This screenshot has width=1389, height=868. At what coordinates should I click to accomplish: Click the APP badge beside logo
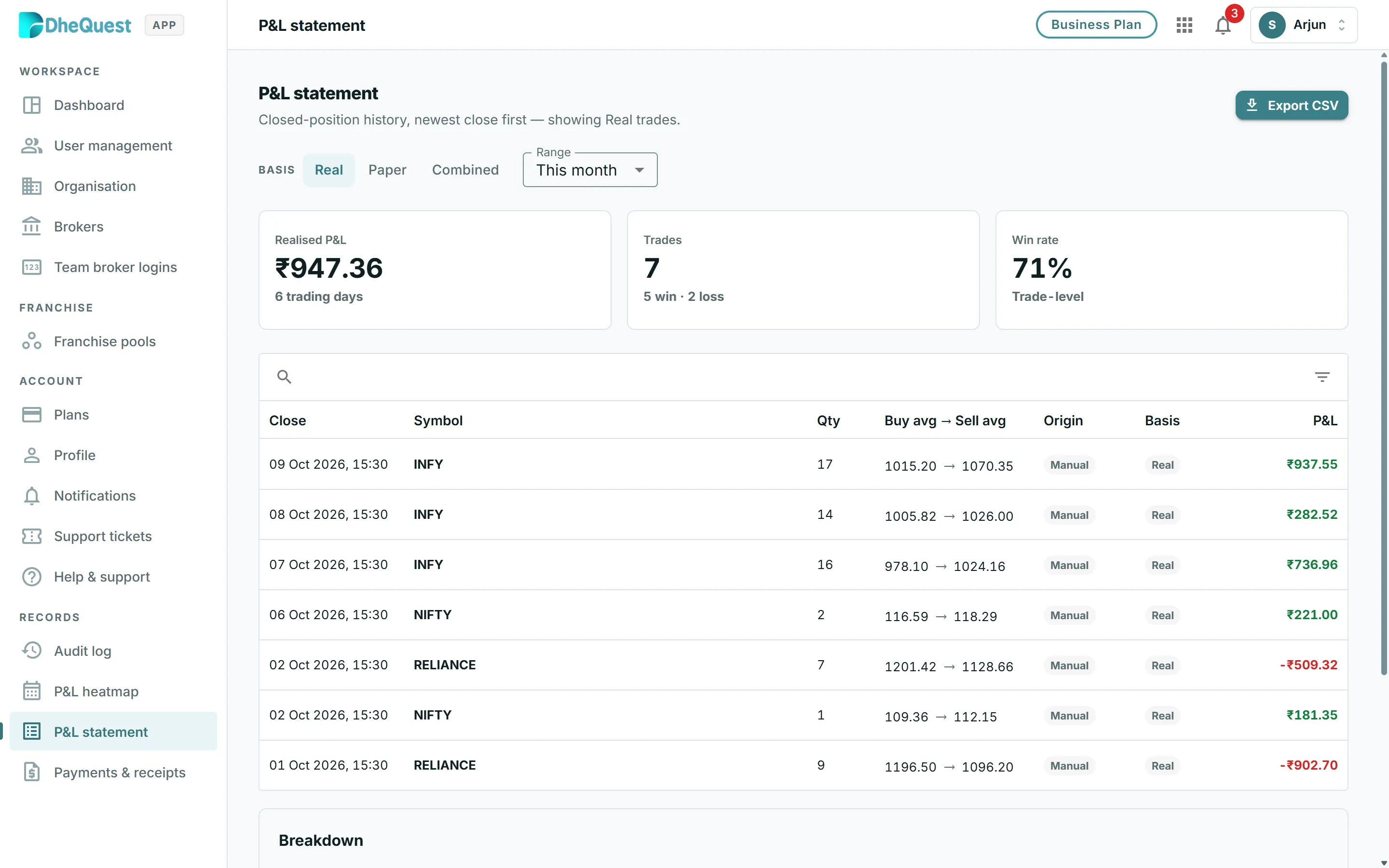click(164, 25)
